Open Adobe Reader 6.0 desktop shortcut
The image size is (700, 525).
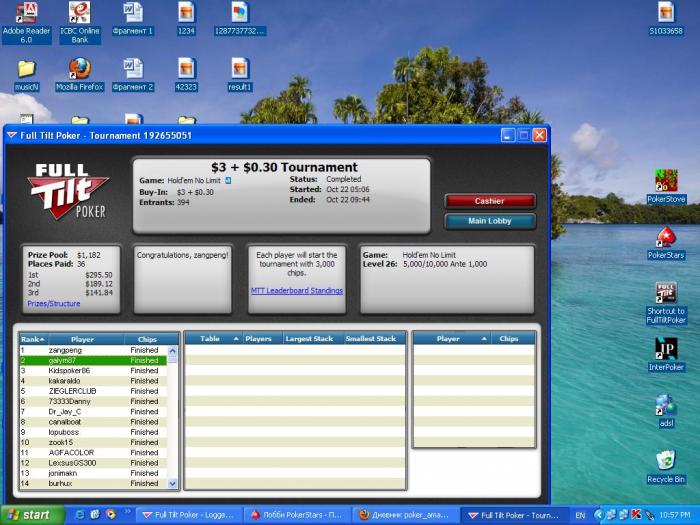click(26, 23)
